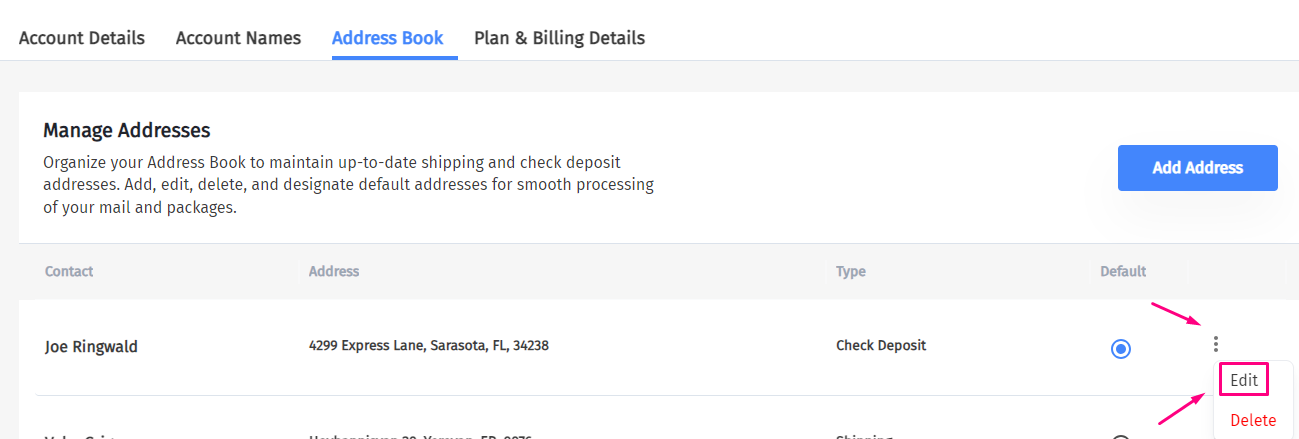Click the Joe Ringwald contact name

[91, 347]
